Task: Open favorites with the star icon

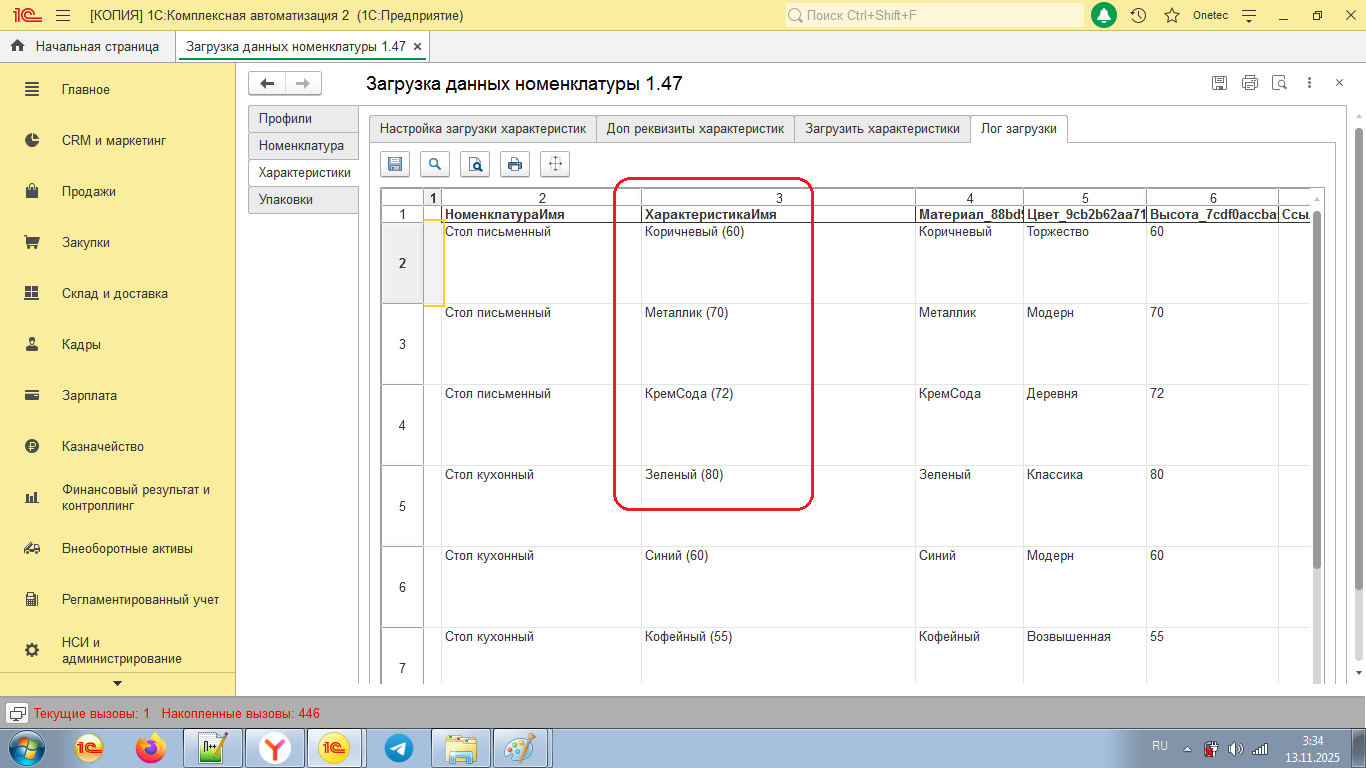Action: (x=1172, y=16)
